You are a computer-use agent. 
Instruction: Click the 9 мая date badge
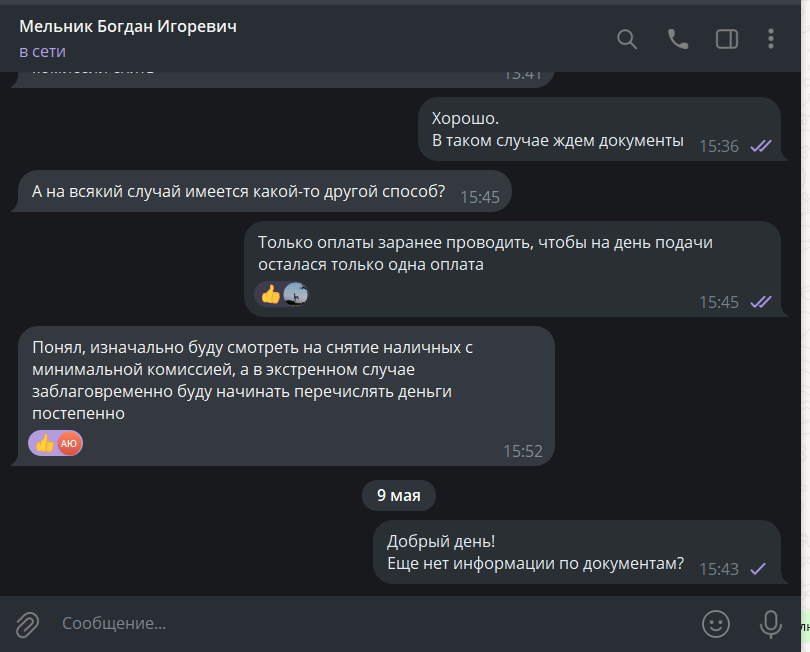tap(399, 495)
